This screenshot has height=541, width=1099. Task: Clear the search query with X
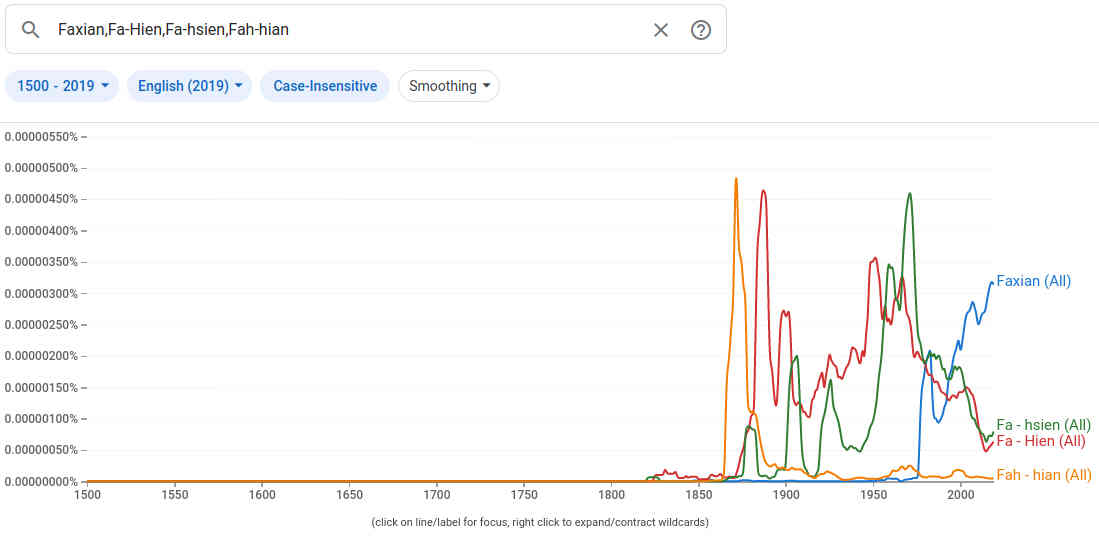[x=661, y=30]
